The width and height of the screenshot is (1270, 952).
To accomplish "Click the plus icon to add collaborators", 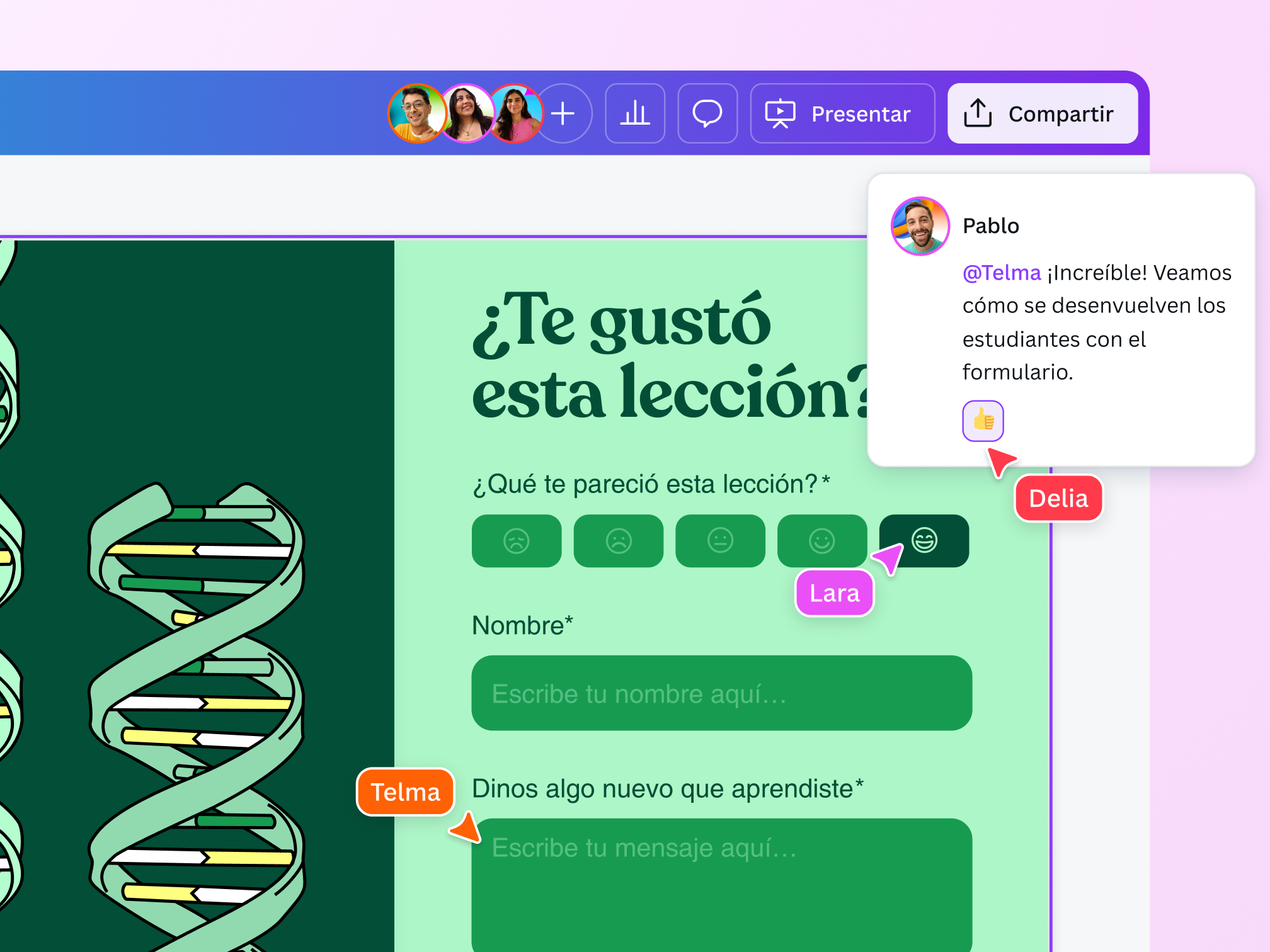I will pyautogui.click(x=564, y=114).
